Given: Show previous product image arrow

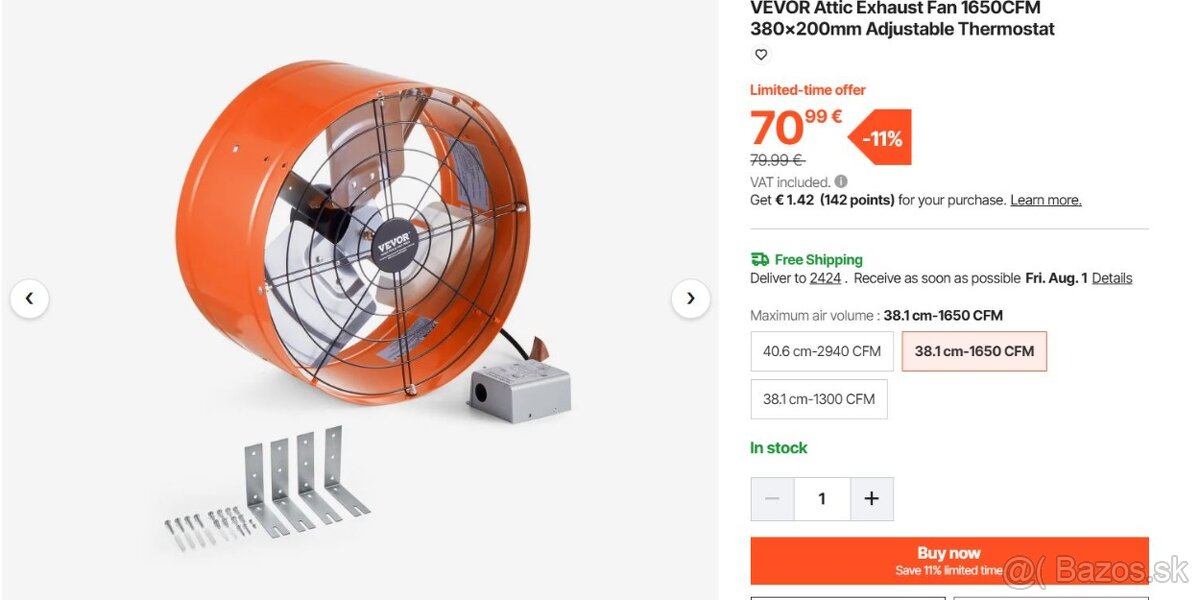Looking at the screenshot, I should pyautogui.click(x=29, y=298).
